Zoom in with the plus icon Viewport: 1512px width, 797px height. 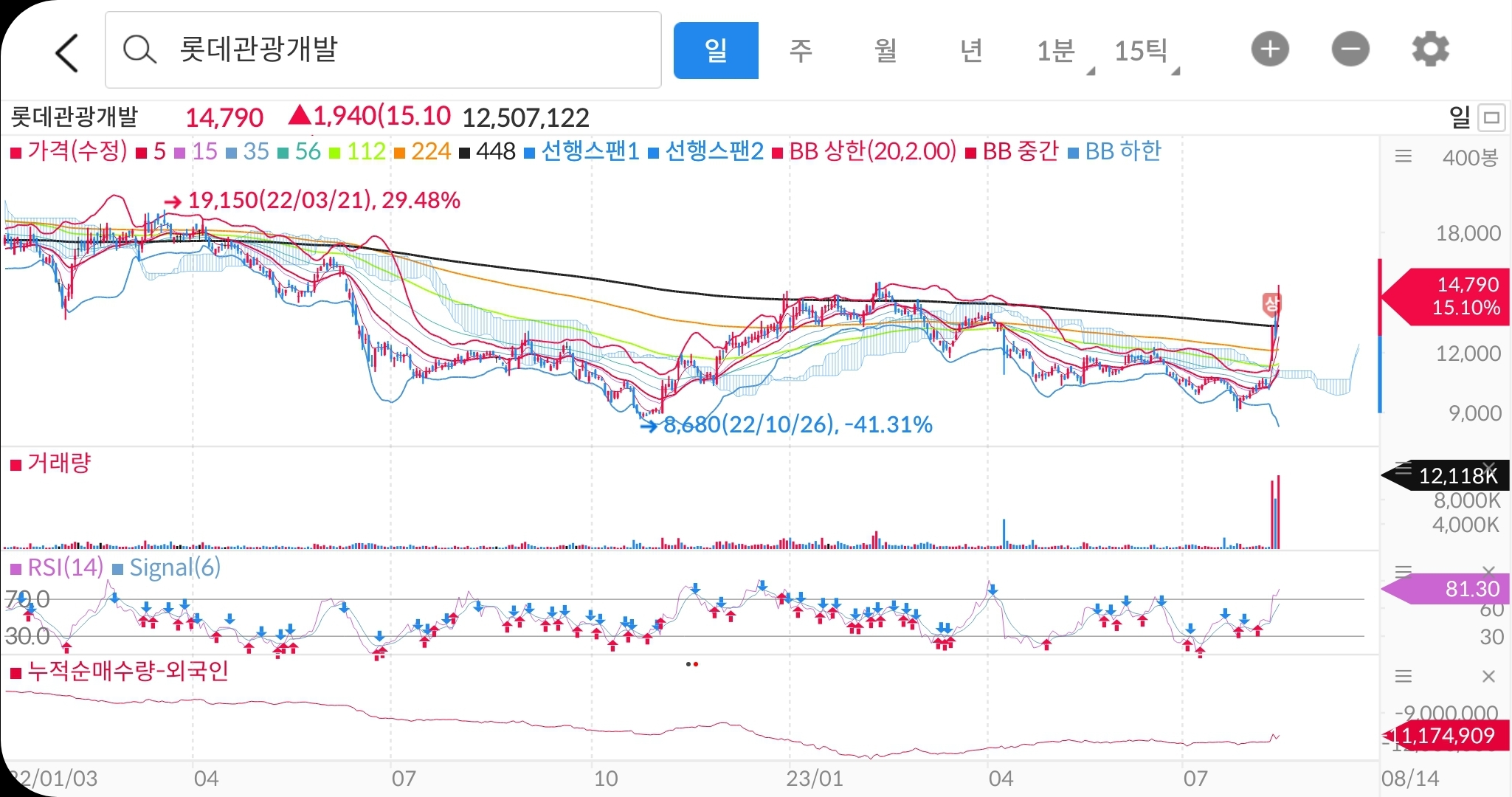pos(1270,49)
